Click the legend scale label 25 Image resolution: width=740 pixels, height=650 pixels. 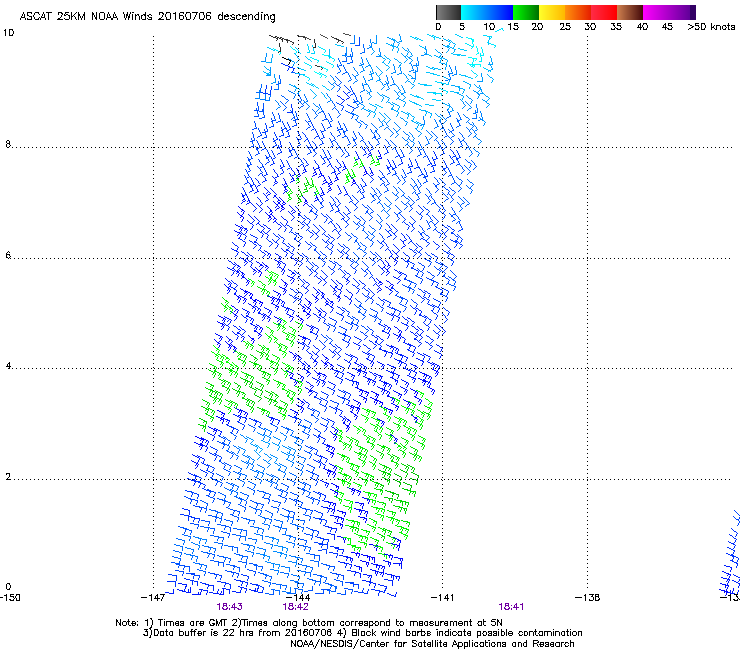tap(565, 27)
